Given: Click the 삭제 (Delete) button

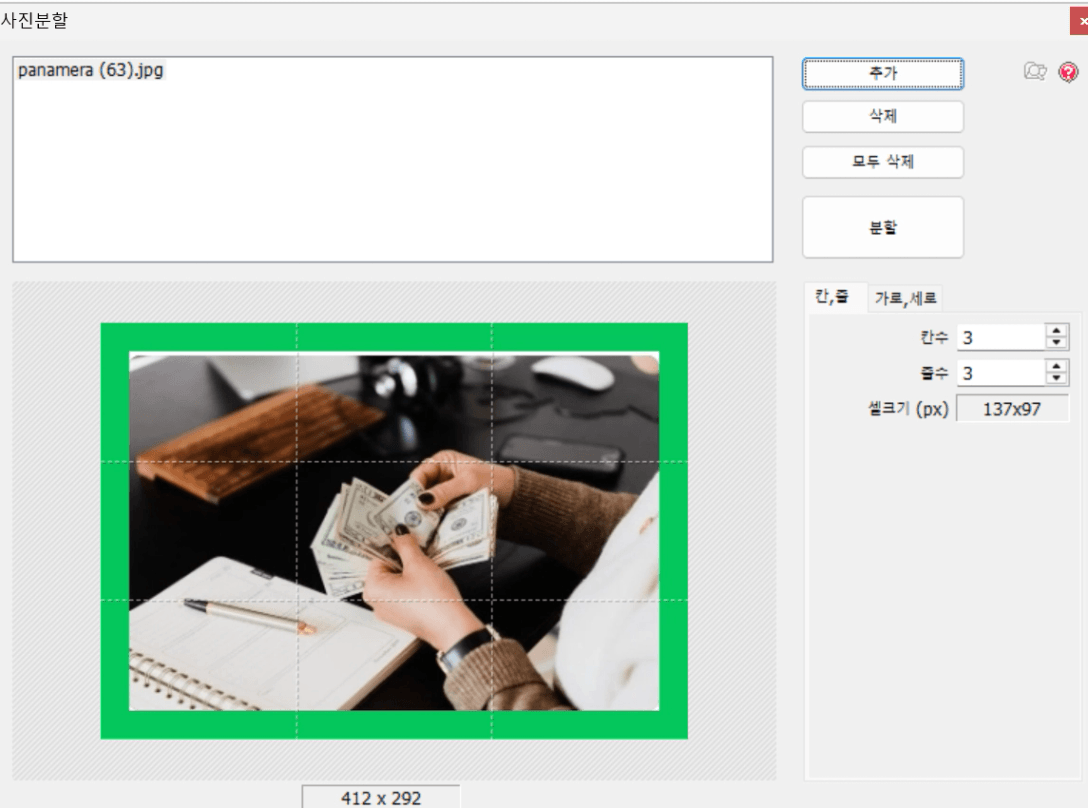Looking at the screenshot, I should point(883,116).
